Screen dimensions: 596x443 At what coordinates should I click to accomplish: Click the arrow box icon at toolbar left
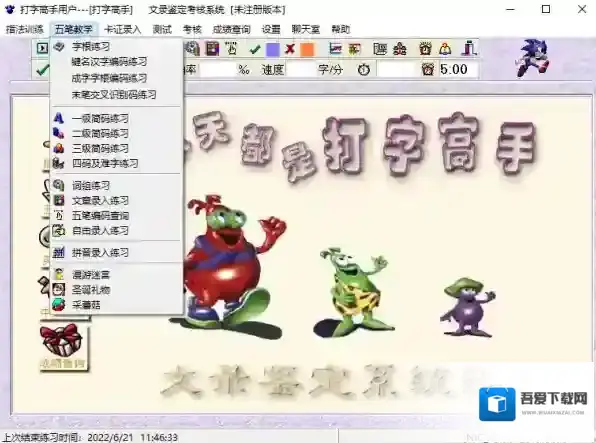coord(42,48)
